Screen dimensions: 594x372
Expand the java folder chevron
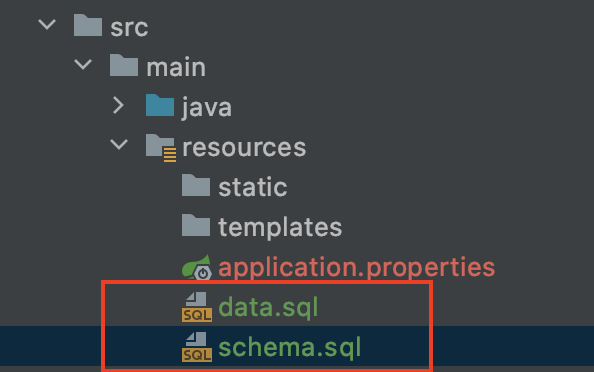tap(119, 105)
